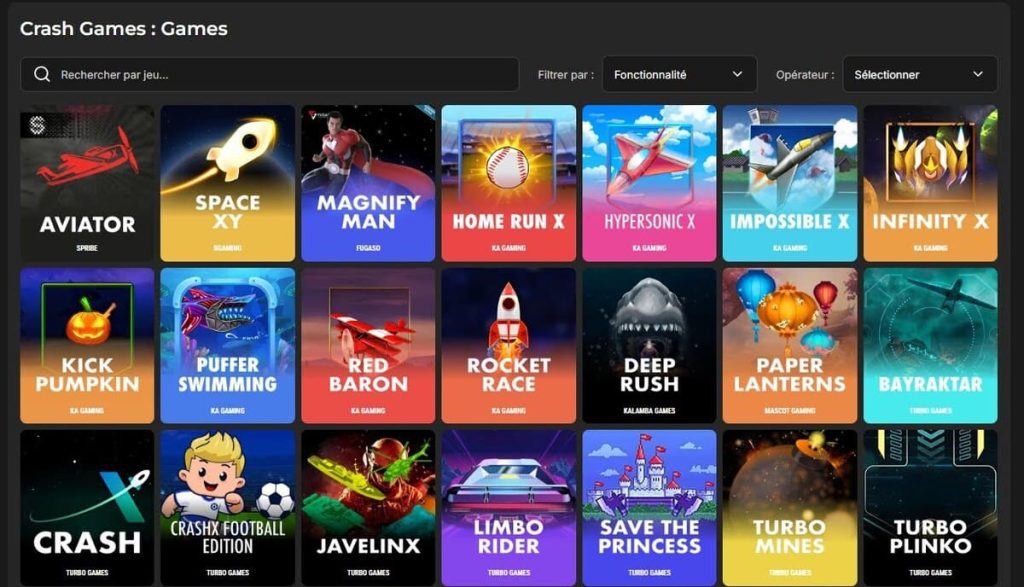Launch the Impossible X game
1024x587 pixels.
click(x=790, y=183)
